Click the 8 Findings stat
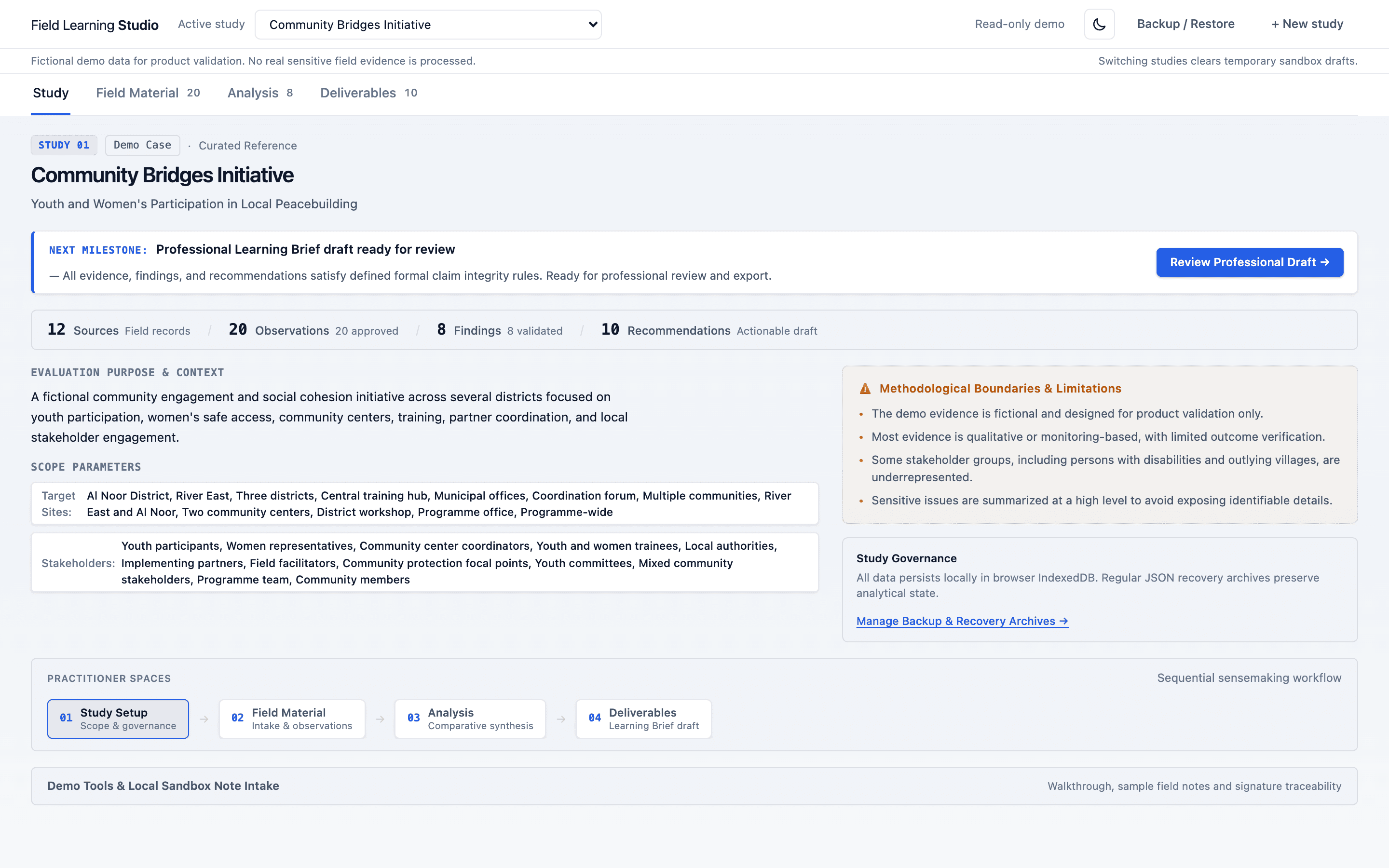The width and height of the screenshot is (1389, 868). pyautogui.click(x=499, y=330)
